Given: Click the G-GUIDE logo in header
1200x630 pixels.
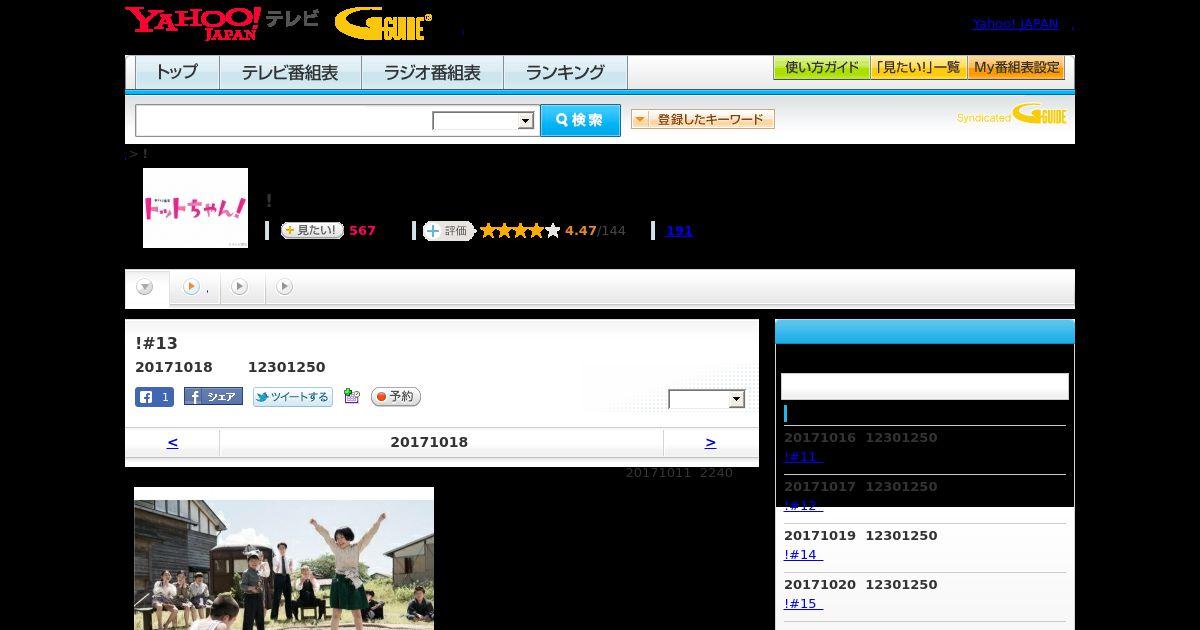Looking at the screenshot, I should [383, 24].
